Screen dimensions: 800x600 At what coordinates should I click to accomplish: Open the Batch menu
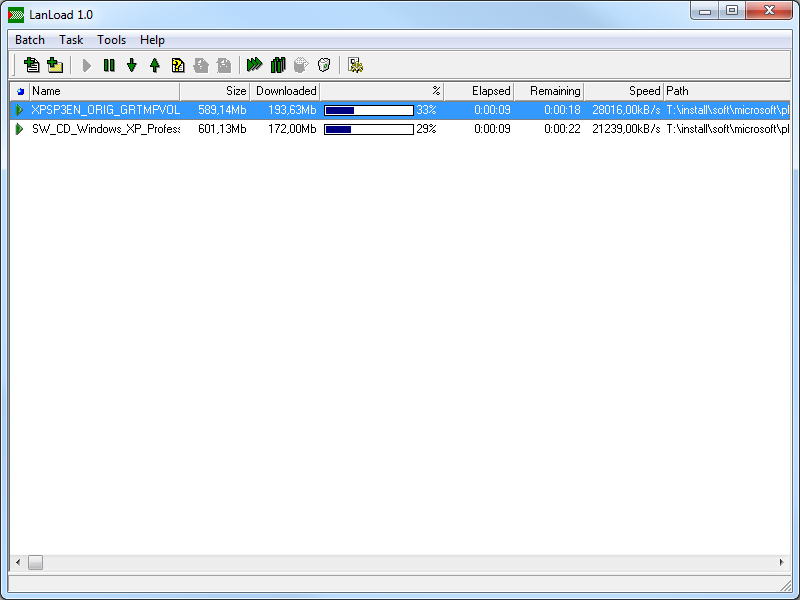coord(30,40)
